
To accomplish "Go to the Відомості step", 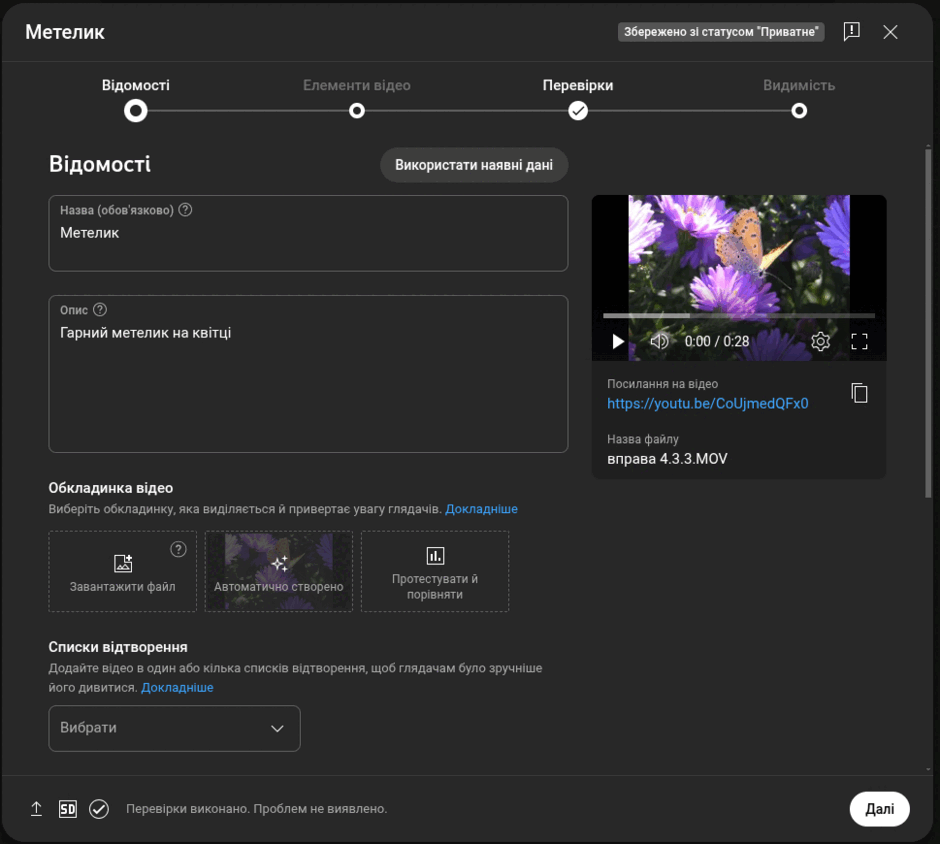I will pos(135,99).
